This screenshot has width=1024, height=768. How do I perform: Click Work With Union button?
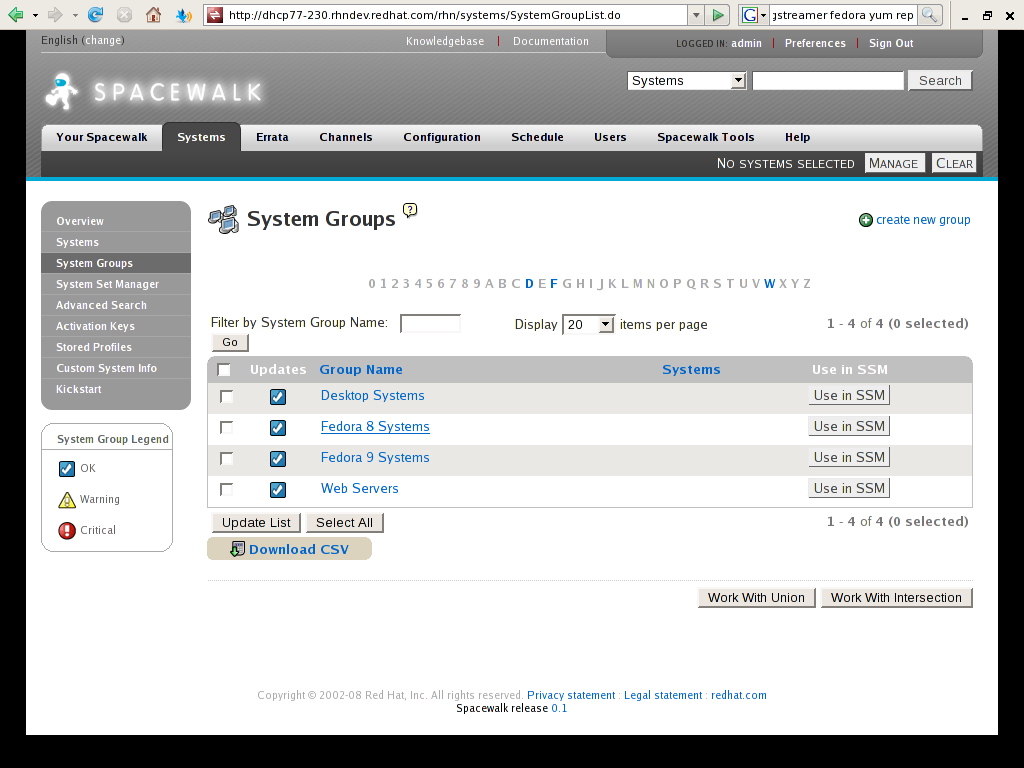756,598
